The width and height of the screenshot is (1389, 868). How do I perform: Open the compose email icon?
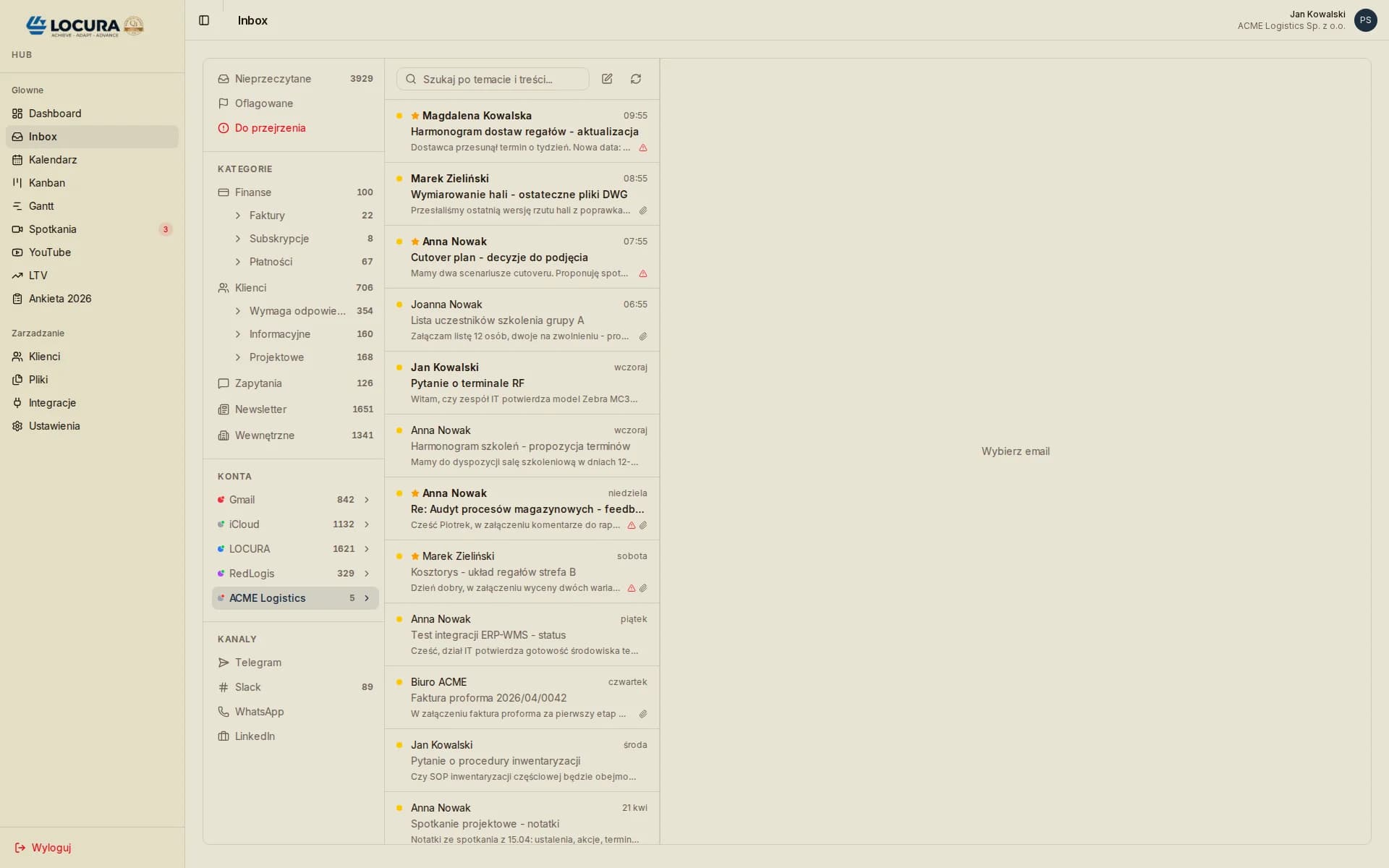pos(607,79)
